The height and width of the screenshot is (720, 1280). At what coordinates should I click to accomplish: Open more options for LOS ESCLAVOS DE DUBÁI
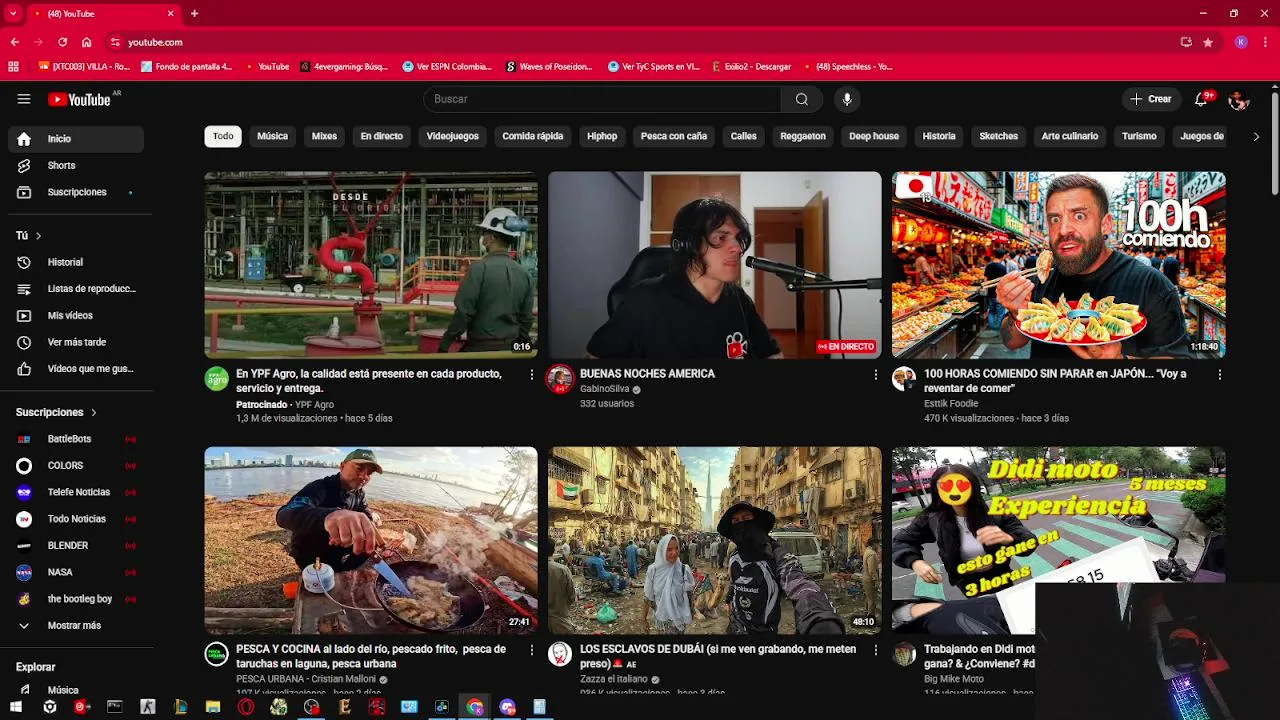point(875,650)
